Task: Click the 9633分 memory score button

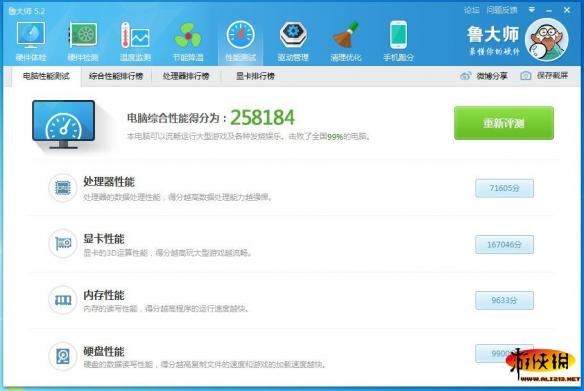Action: coord(504,301)
